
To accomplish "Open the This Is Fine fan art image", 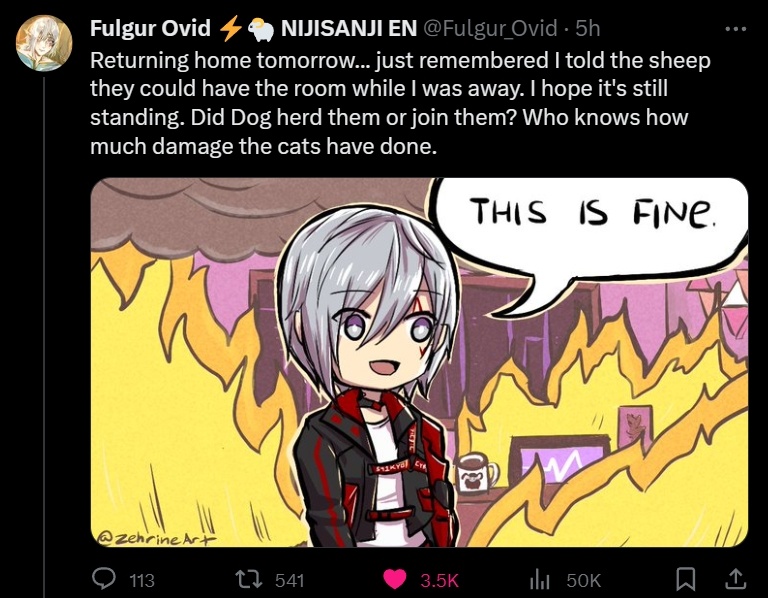I will pos(419,362).
